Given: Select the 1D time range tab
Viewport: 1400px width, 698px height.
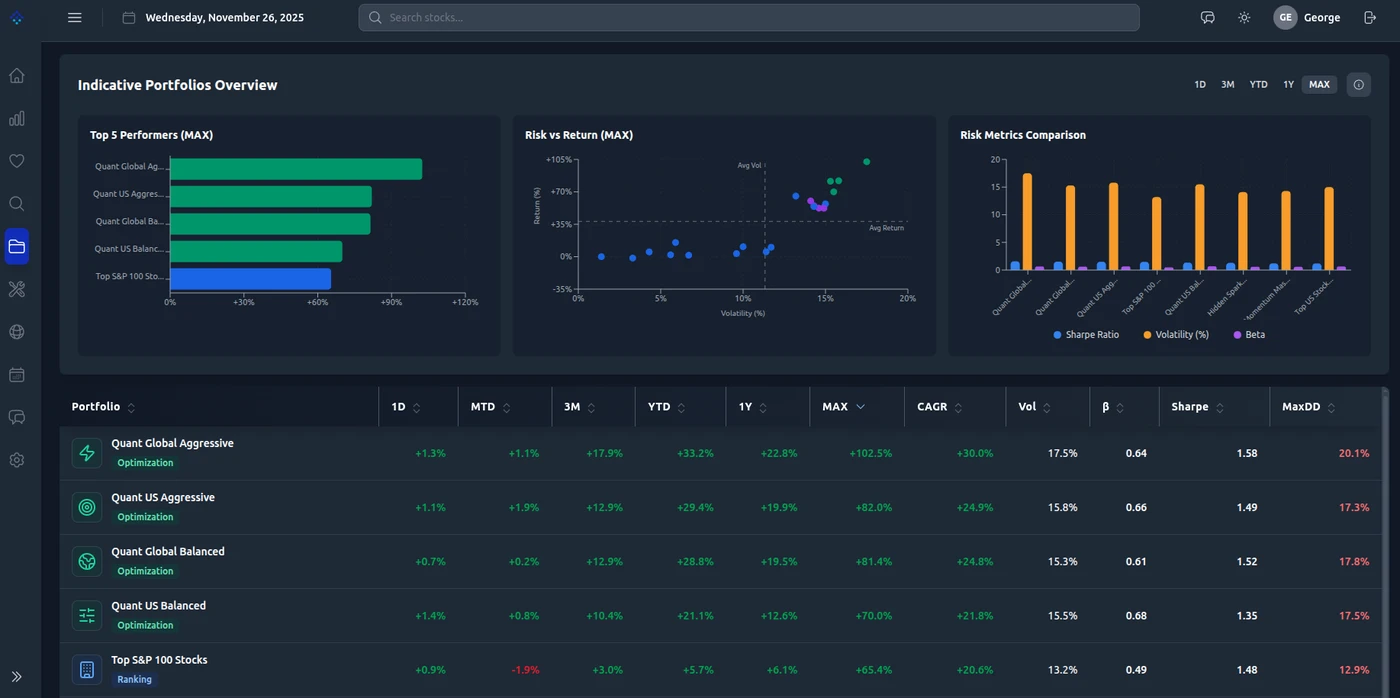Looking at the screenshot, I should 1200,85.
